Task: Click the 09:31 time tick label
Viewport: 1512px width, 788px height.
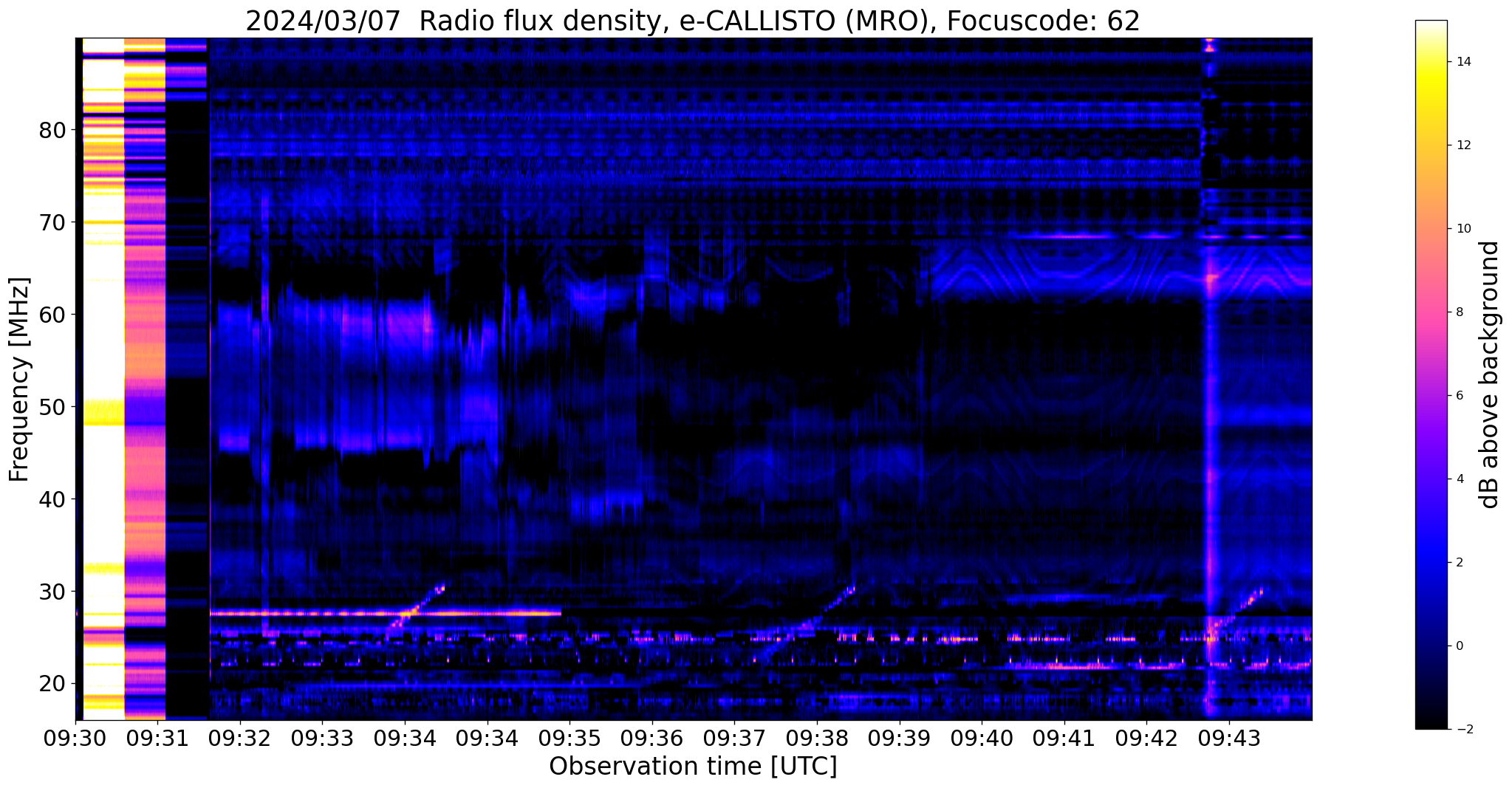Action: pyautogui.click(x=158, y=738)
